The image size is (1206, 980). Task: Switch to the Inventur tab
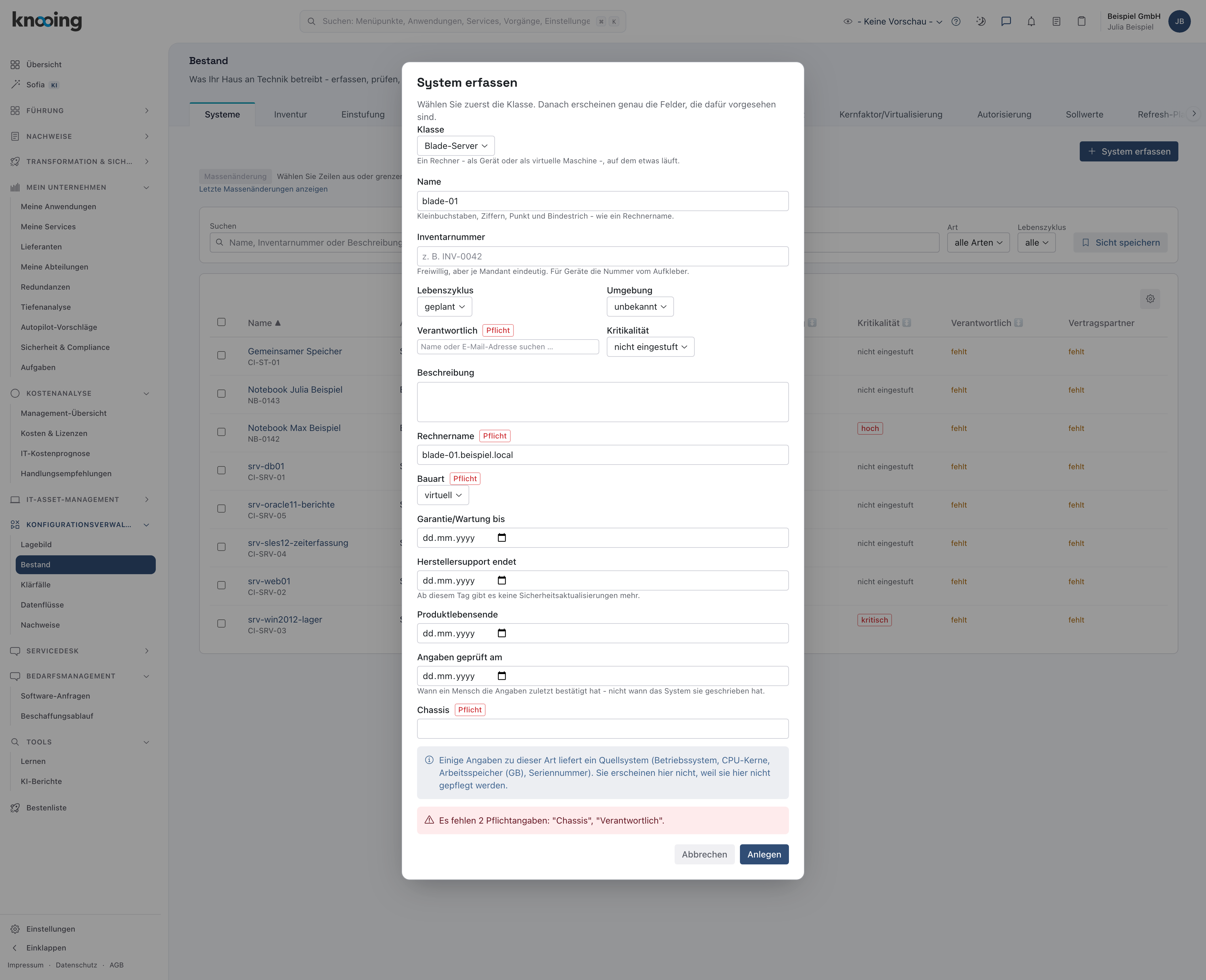(x=290, y=114)
